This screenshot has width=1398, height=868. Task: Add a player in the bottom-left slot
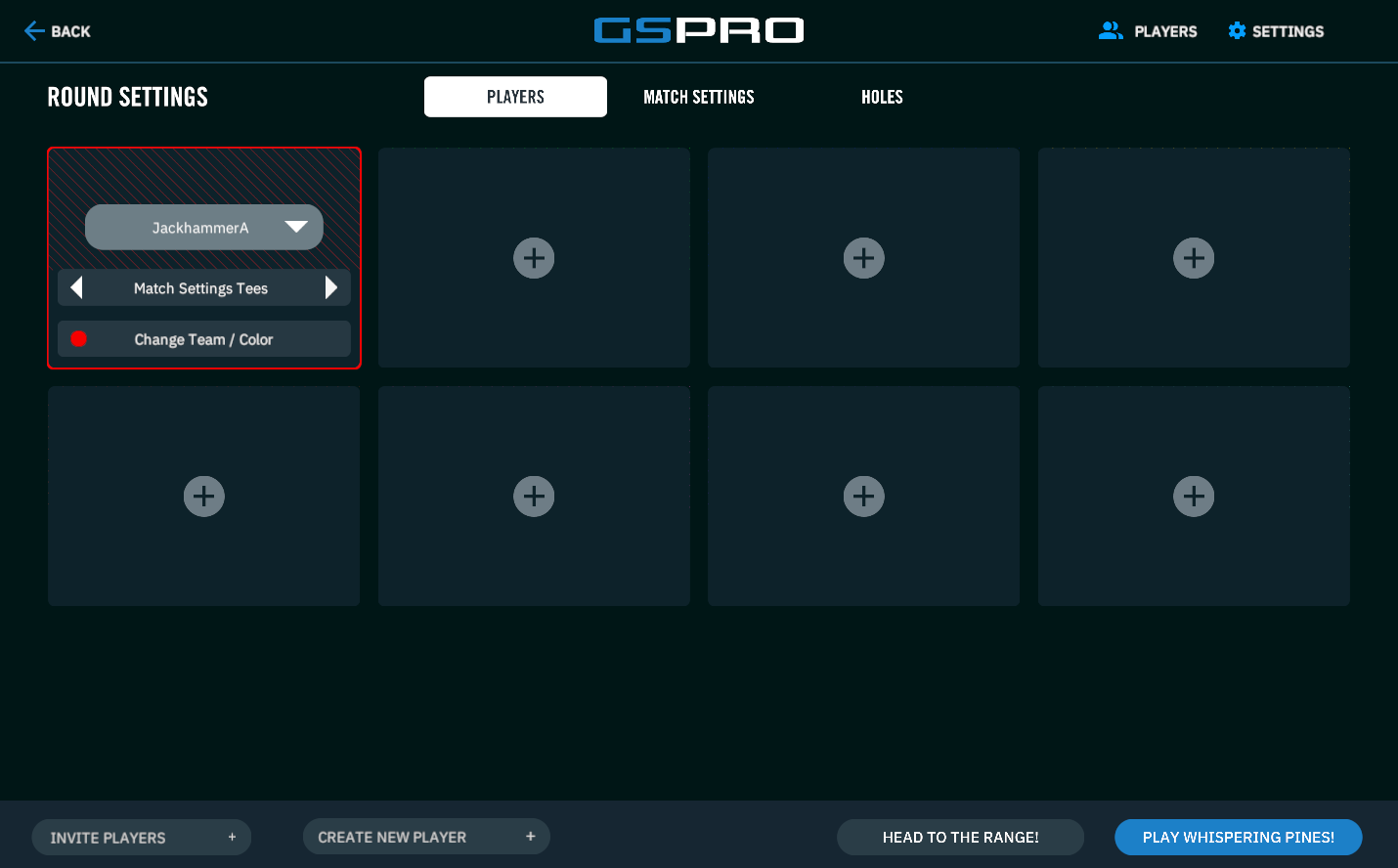(204, 497)
